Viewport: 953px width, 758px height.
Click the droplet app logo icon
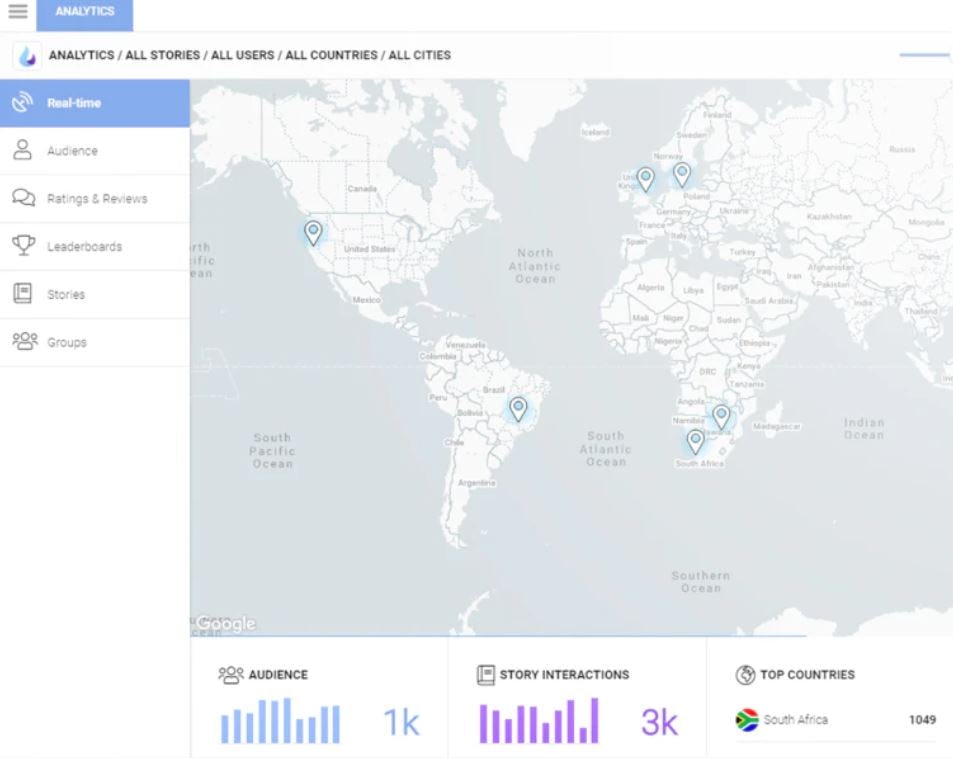pyautogui.click(x=27, y=56)
